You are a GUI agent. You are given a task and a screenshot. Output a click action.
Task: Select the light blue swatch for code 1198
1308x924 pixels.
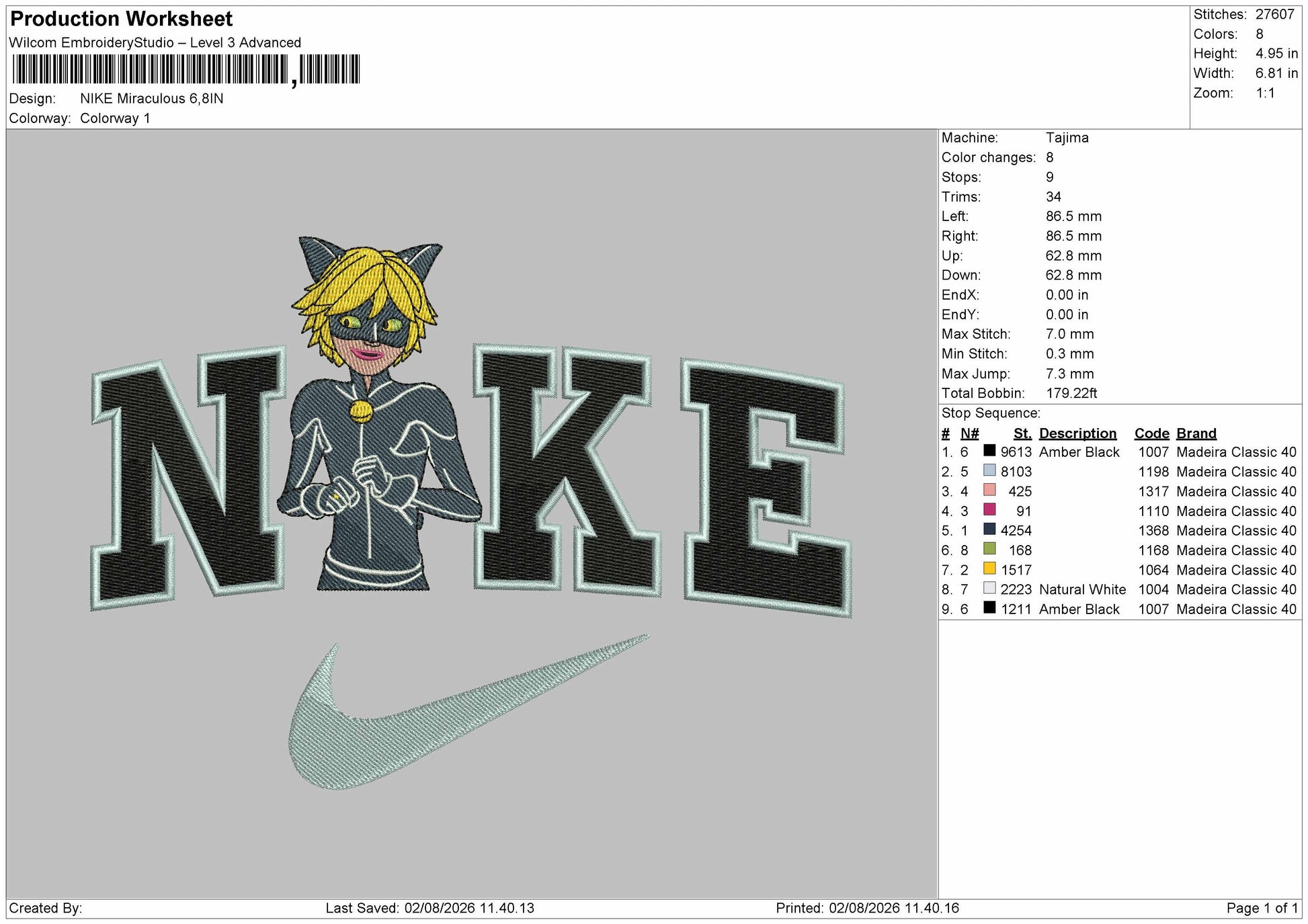[x=989, y=470]
